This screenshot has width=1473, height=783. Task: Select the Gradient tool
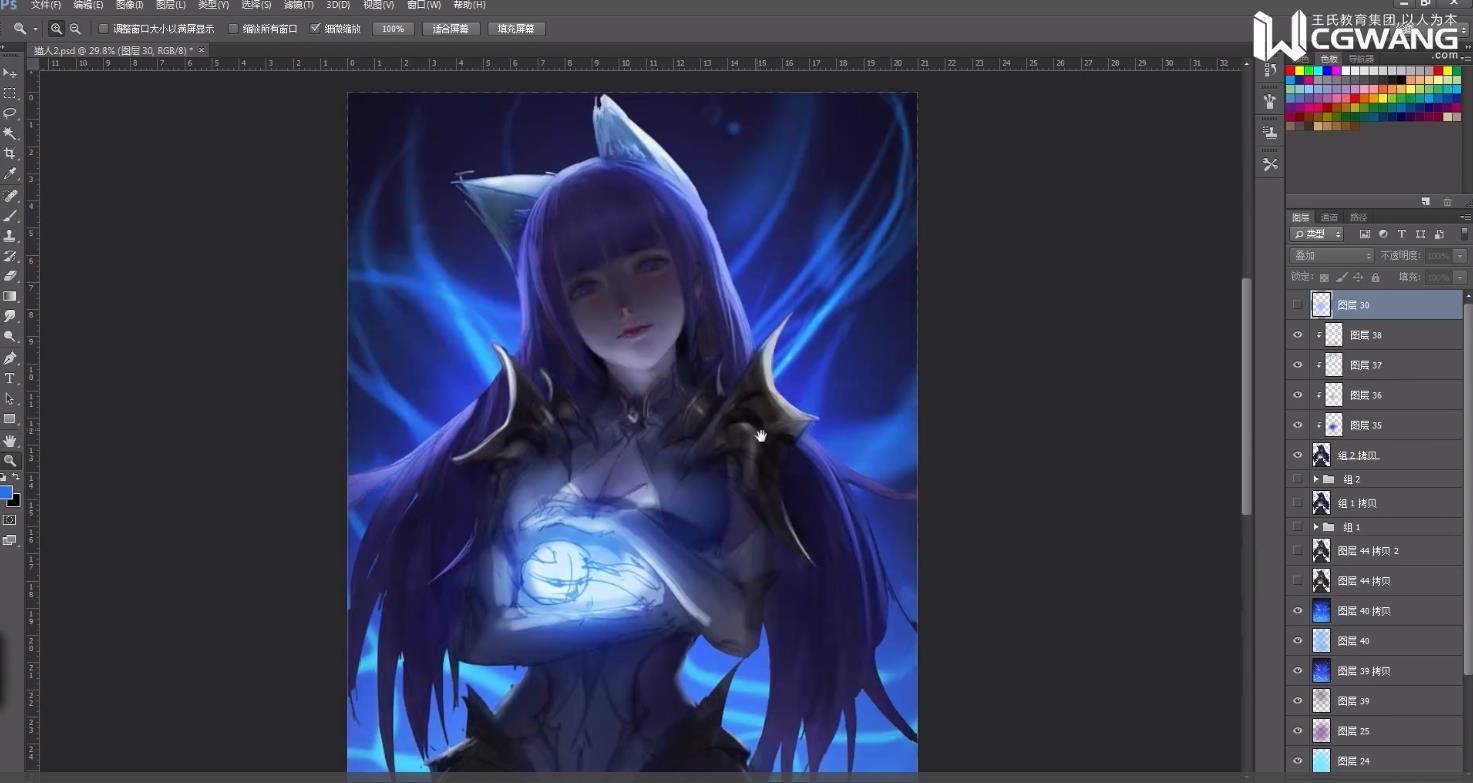[x=10, y=297]
